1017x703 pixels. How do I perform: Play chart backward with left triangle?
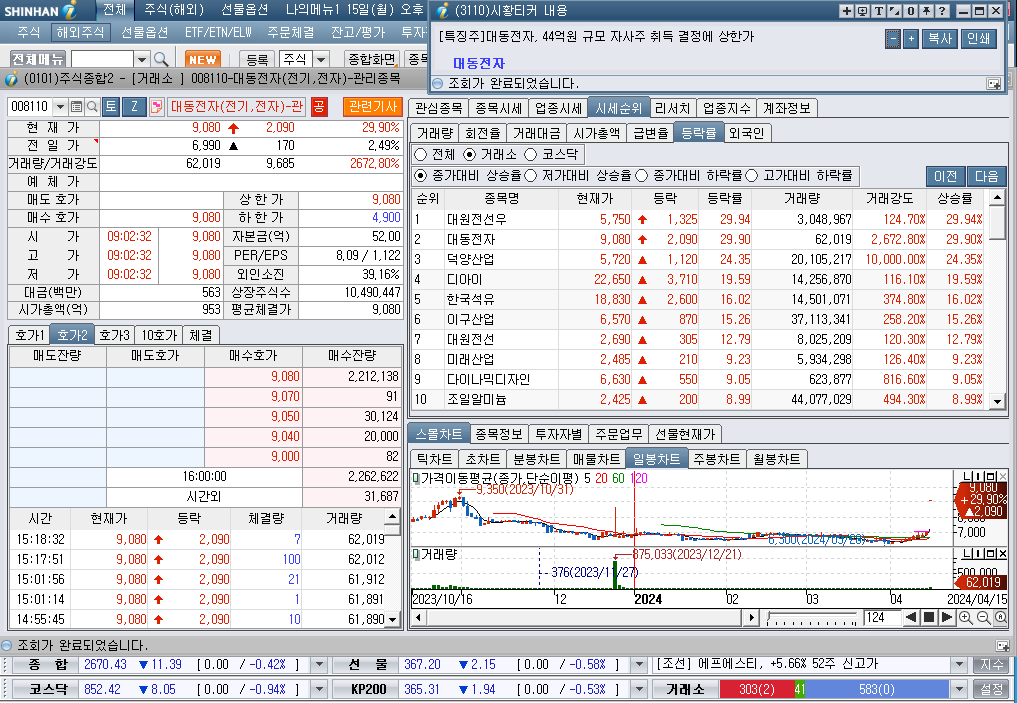(x=911, y=617)
